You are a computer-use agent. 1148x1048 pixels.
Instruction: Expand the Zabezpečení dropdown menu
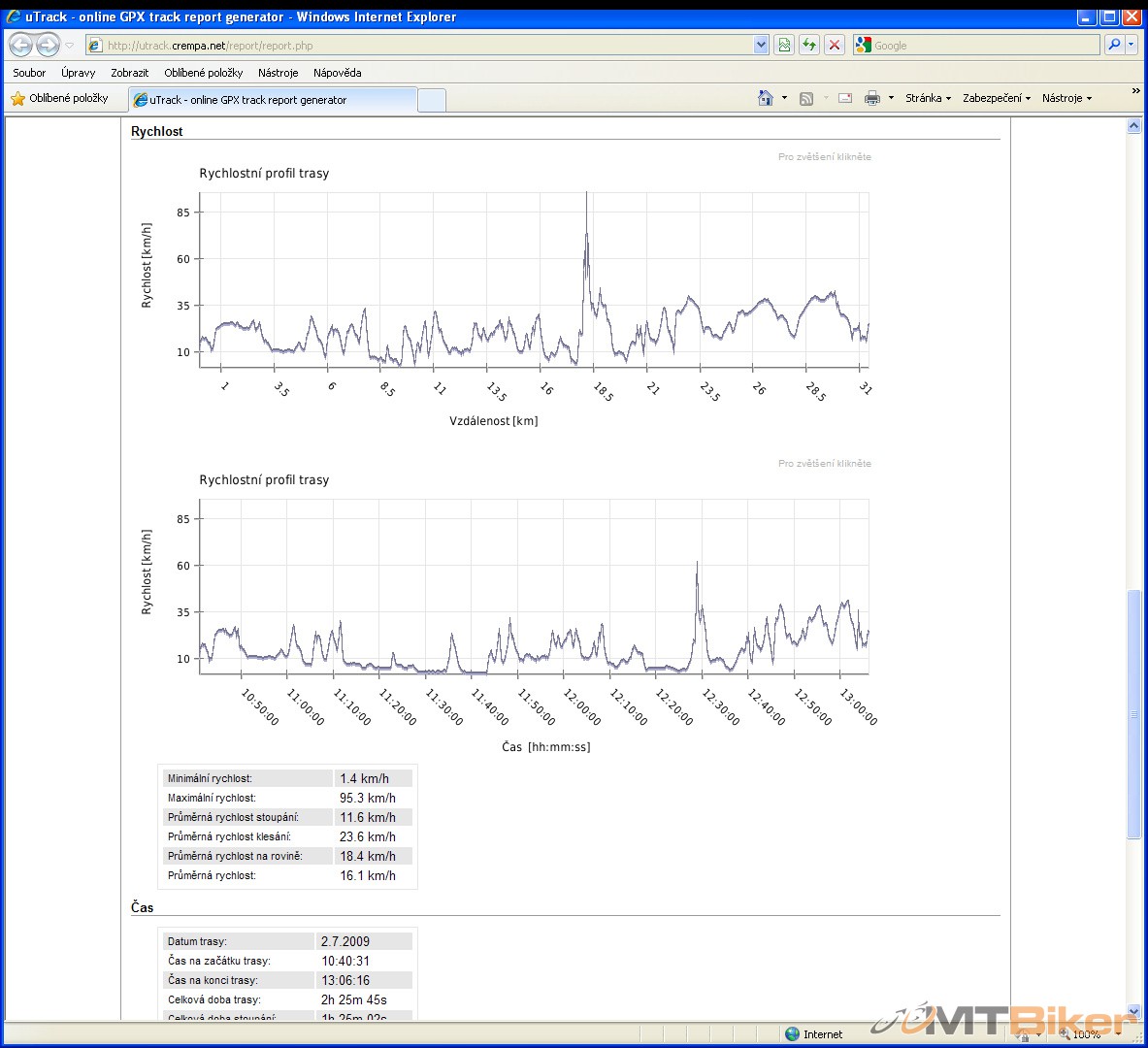click(x=996, y=98)
